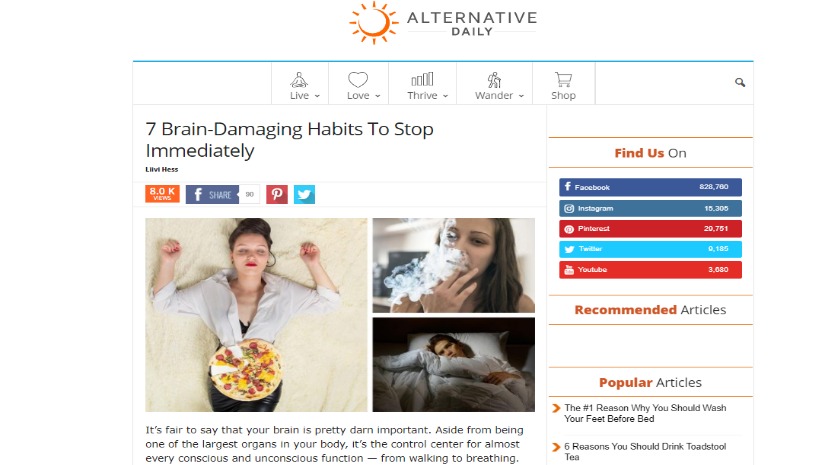Viewport: 825px width, 465px height.
Task: Open the Facebook follow bar
Action: click(x=650, y=187)
